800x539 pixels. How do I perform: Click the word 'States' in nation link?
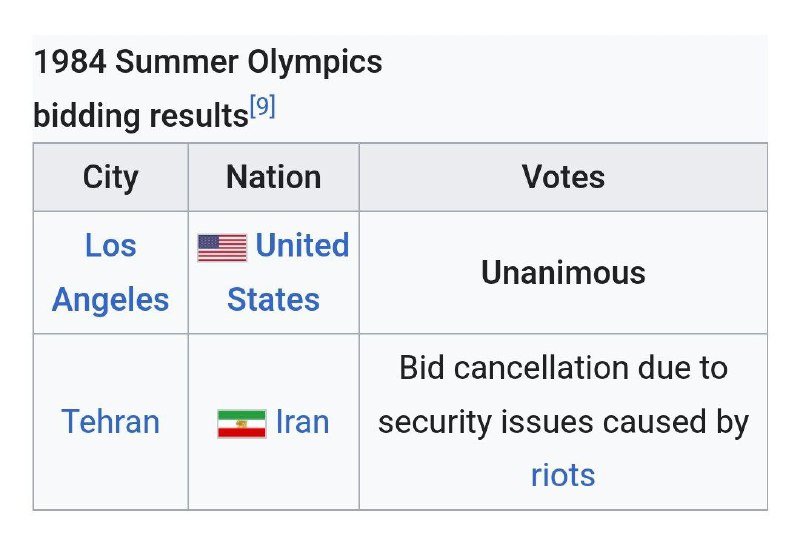coord(273,300)
